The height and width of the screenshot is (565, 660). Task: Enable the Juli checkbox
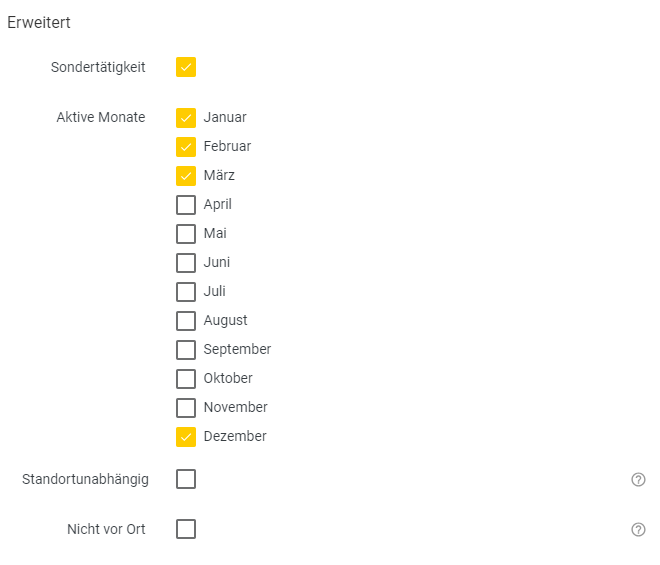[x=186, y=292]
